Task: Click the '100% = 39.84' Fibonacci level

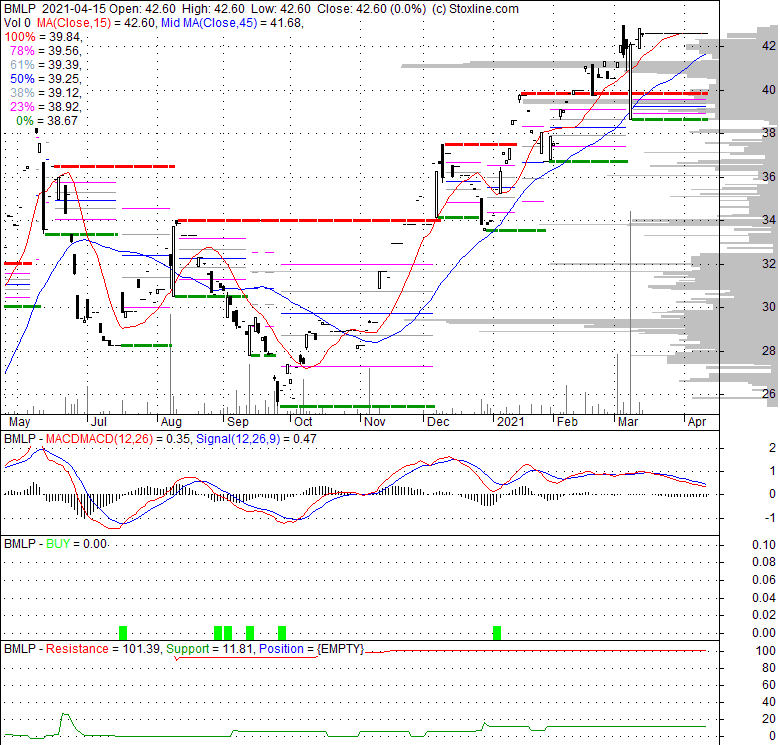Action: click(x=42, y=37)
